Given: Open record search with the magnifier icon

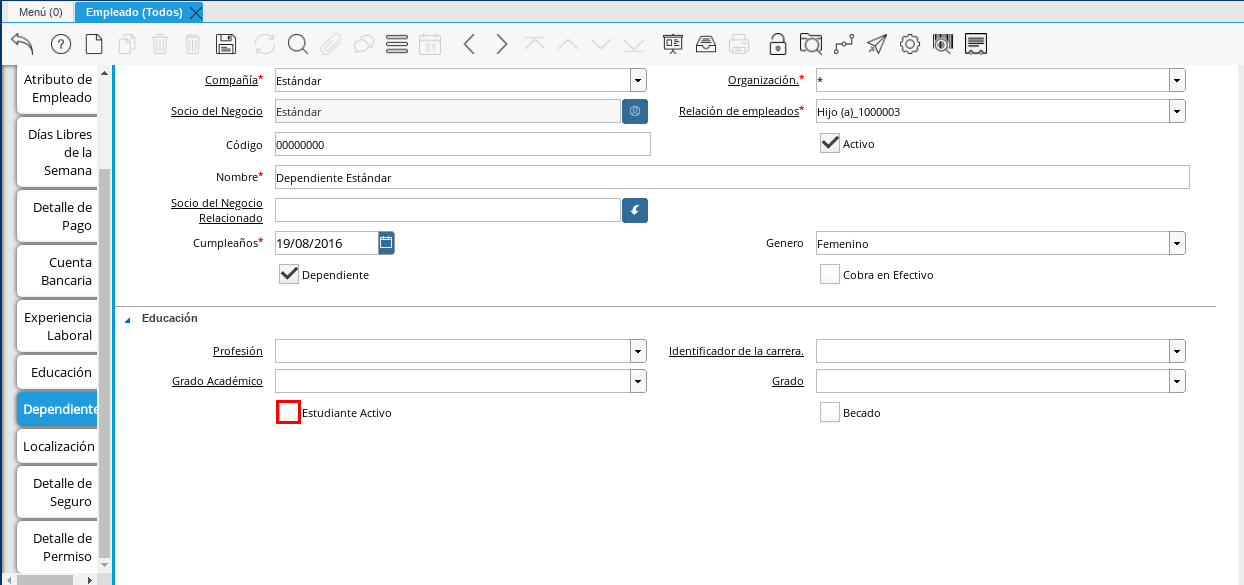Looking at the screenshot, I should coord(297,44).
